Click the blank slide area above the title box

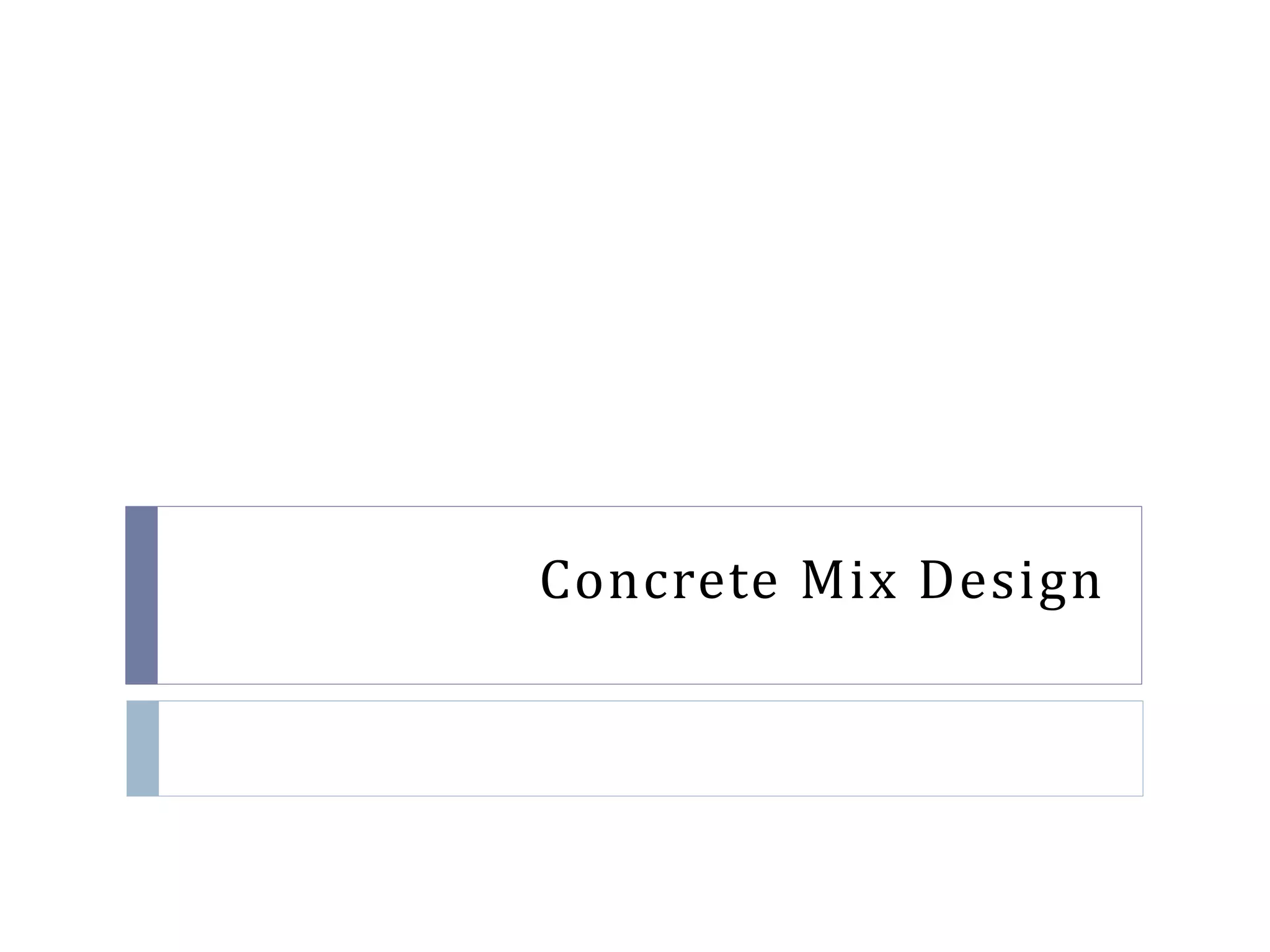[x=635, y=248]
